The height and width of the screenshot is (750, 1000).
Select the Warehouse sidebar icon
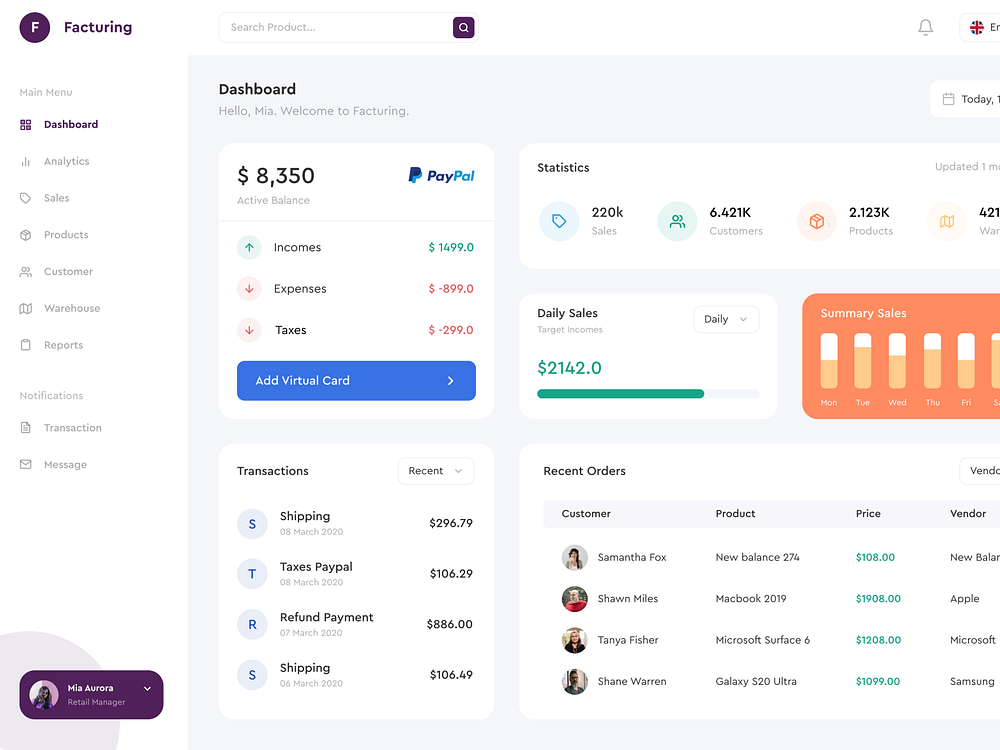click(25, 308)
